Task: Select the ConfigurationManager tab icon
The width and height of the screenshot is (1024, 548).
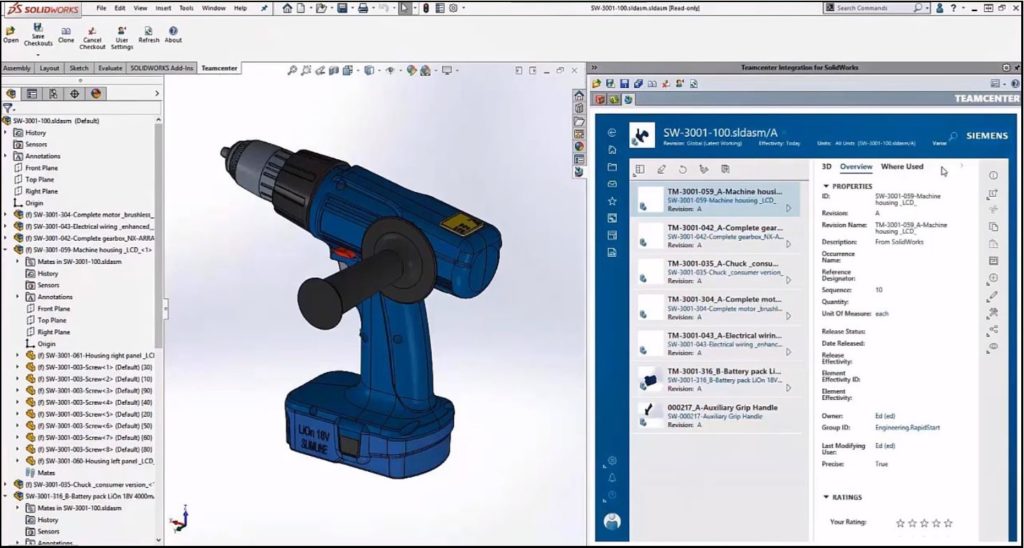Action: [x=53, y=93]
